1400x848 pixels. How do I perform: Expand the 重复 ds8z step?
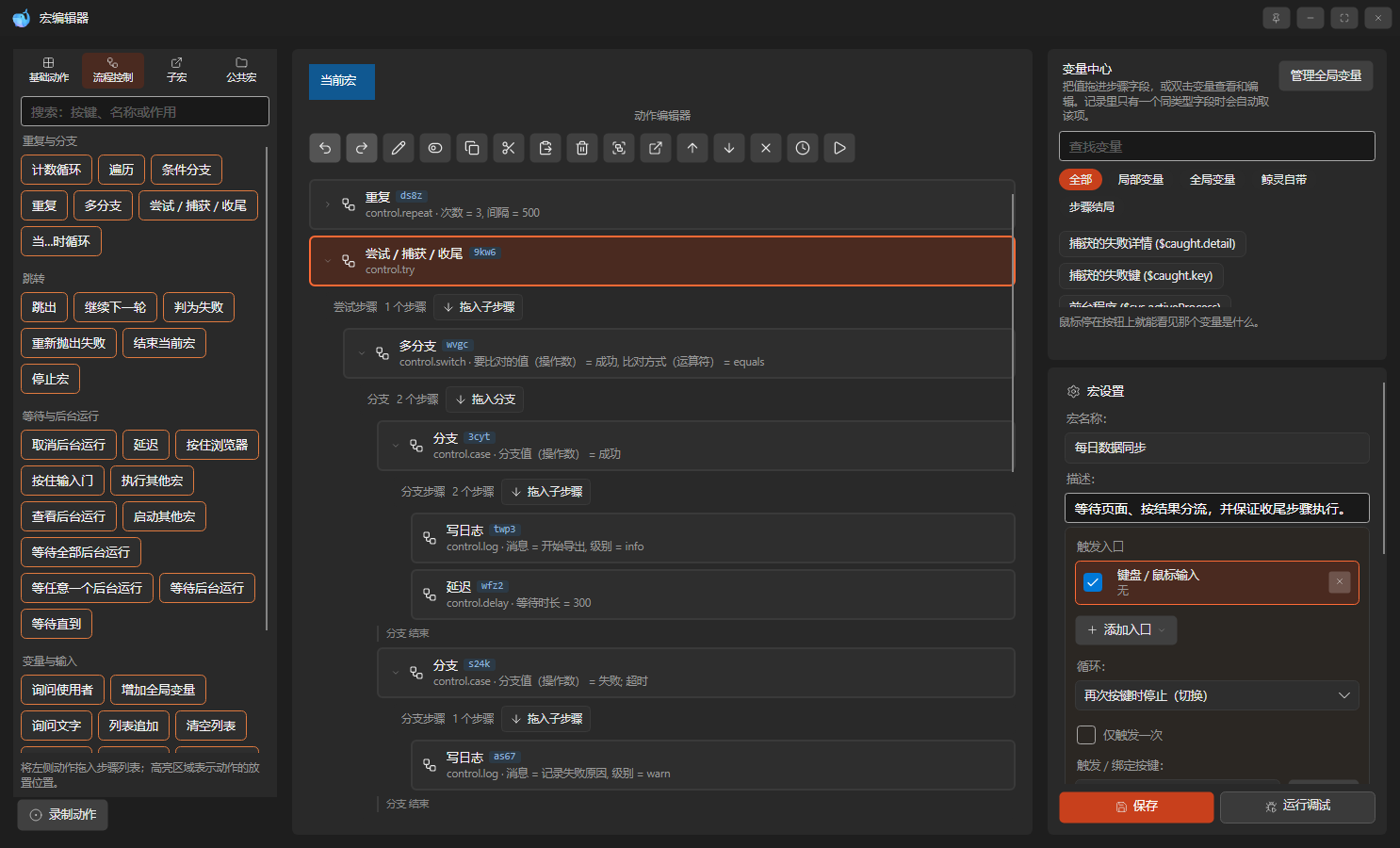click(x=328, y=204)
